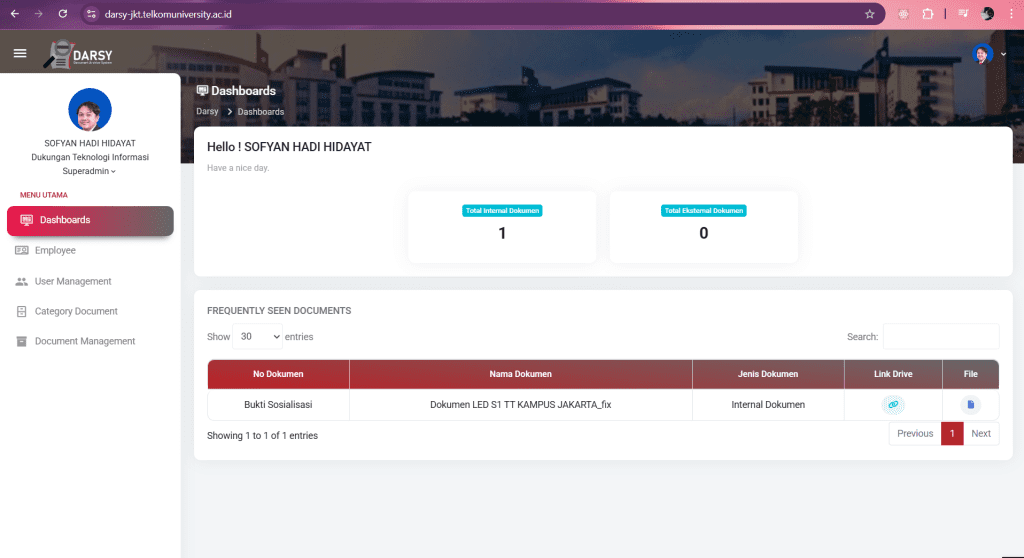Viewport: 1024px width, 558px height.
Task: Focus the table Search field
Action: click(940, 337)
